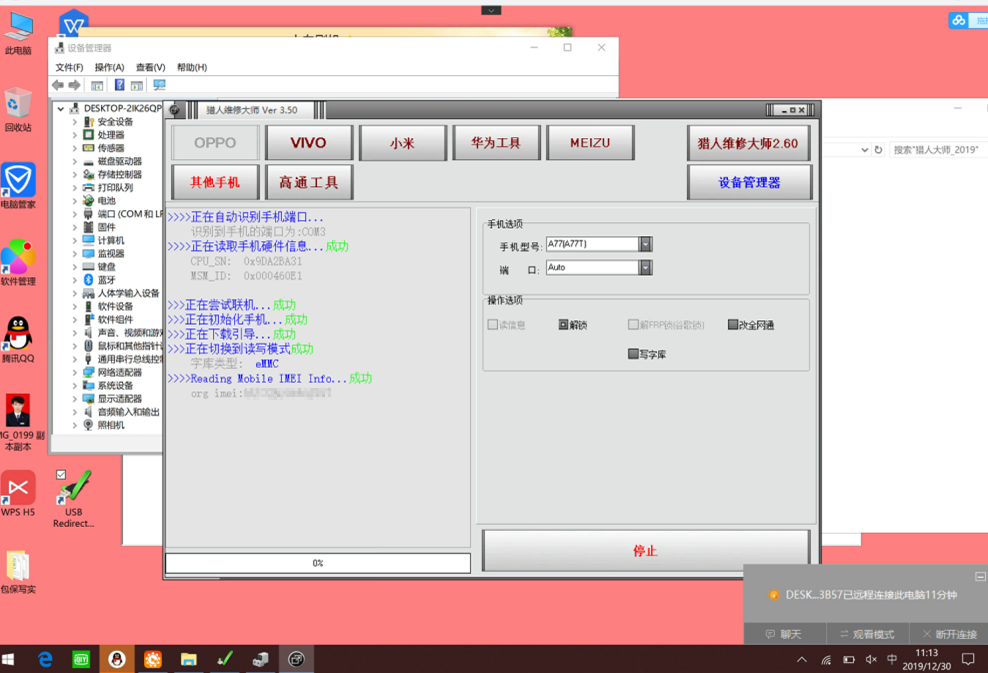Open USB Redirect desktop icon
This screenshot has width=988, height=673.
click(74, 499)
